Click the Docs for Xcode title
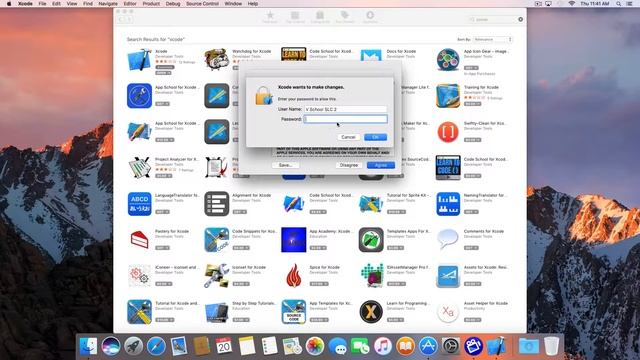The width and height of the screenshot is (640, 360). [x=401, y=51]
